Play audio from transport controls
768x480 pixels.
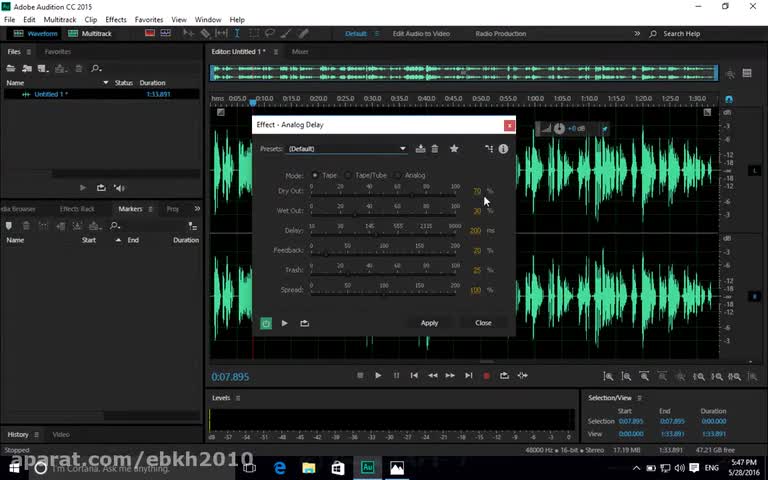(x=378, y=375)
